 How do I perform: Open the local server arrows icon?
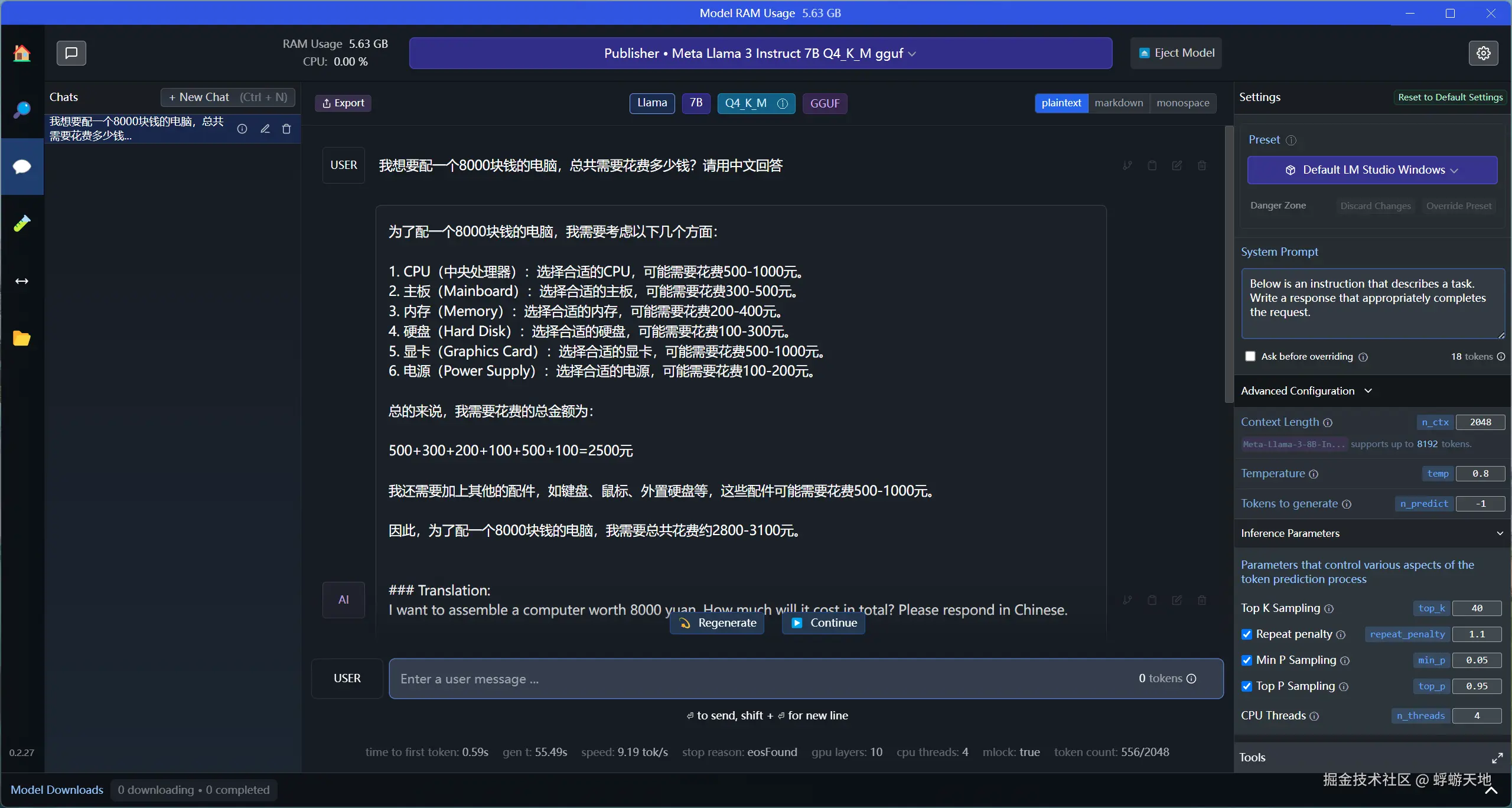pos(22,281)
